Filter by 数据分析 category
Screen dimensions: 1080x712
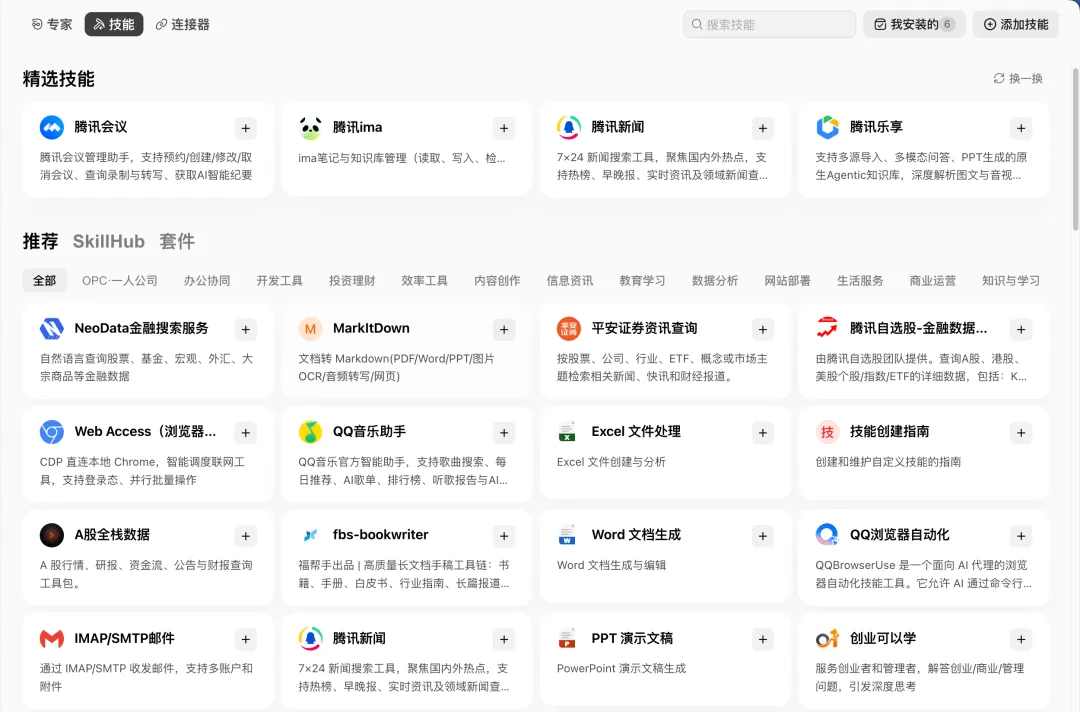coord(715,280)
